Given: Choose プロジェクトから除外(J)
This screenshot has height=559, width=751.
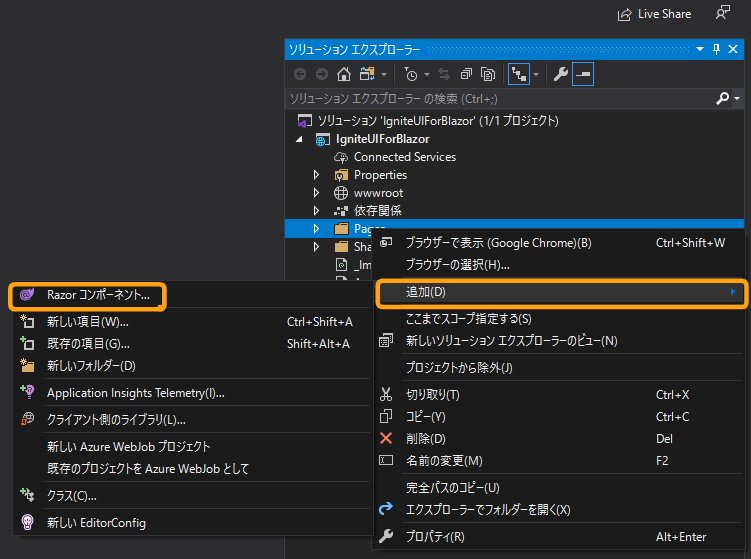Looking at the screenshot, I should click(558, 368).
